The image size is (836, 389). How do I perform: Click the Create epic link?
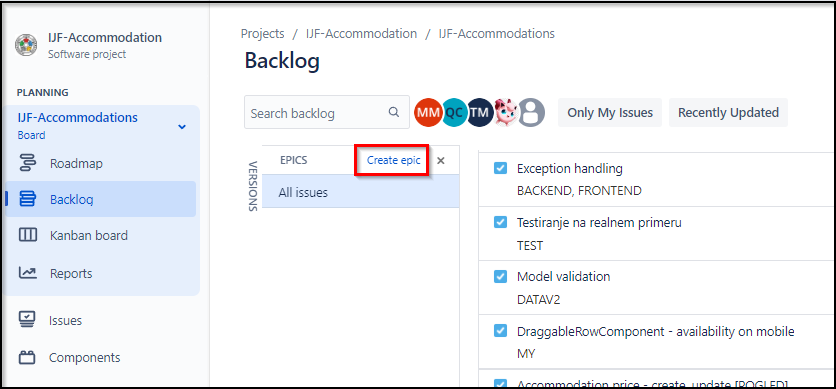click(x=393, y=160)
